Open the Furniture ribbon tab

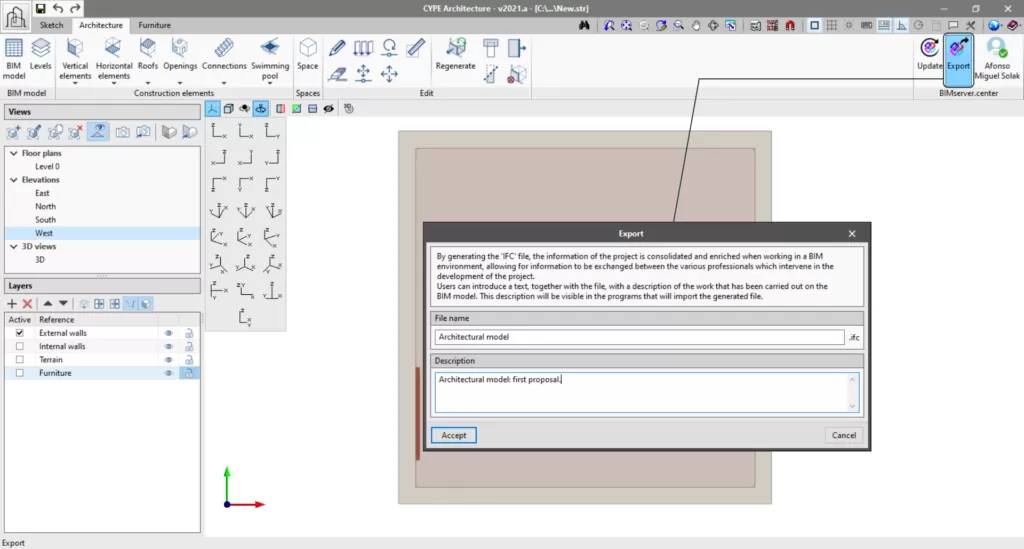click(154, 24)
